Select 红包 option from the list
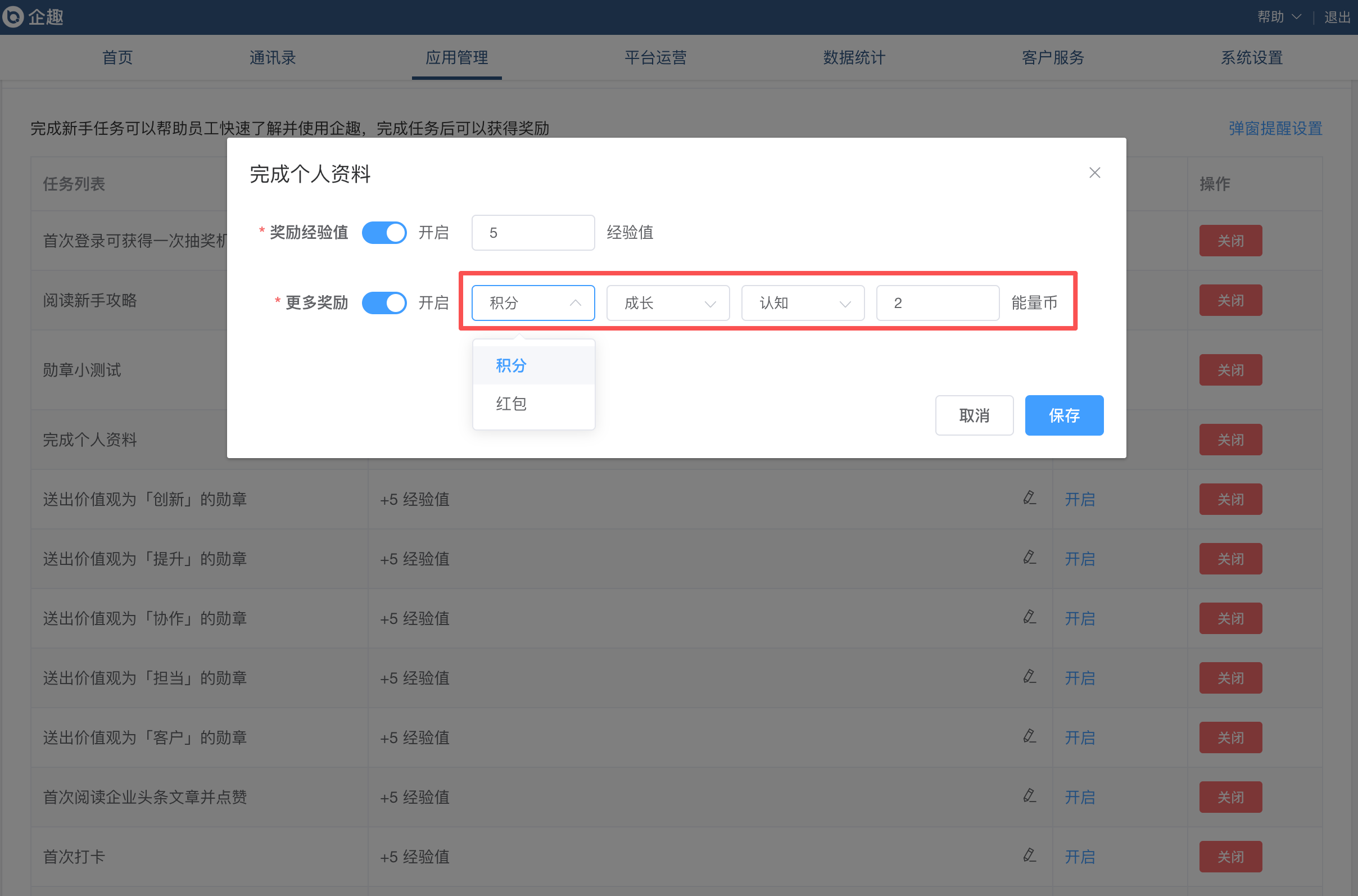Viewport: 1358px width, 896px height. click(511, 404)
